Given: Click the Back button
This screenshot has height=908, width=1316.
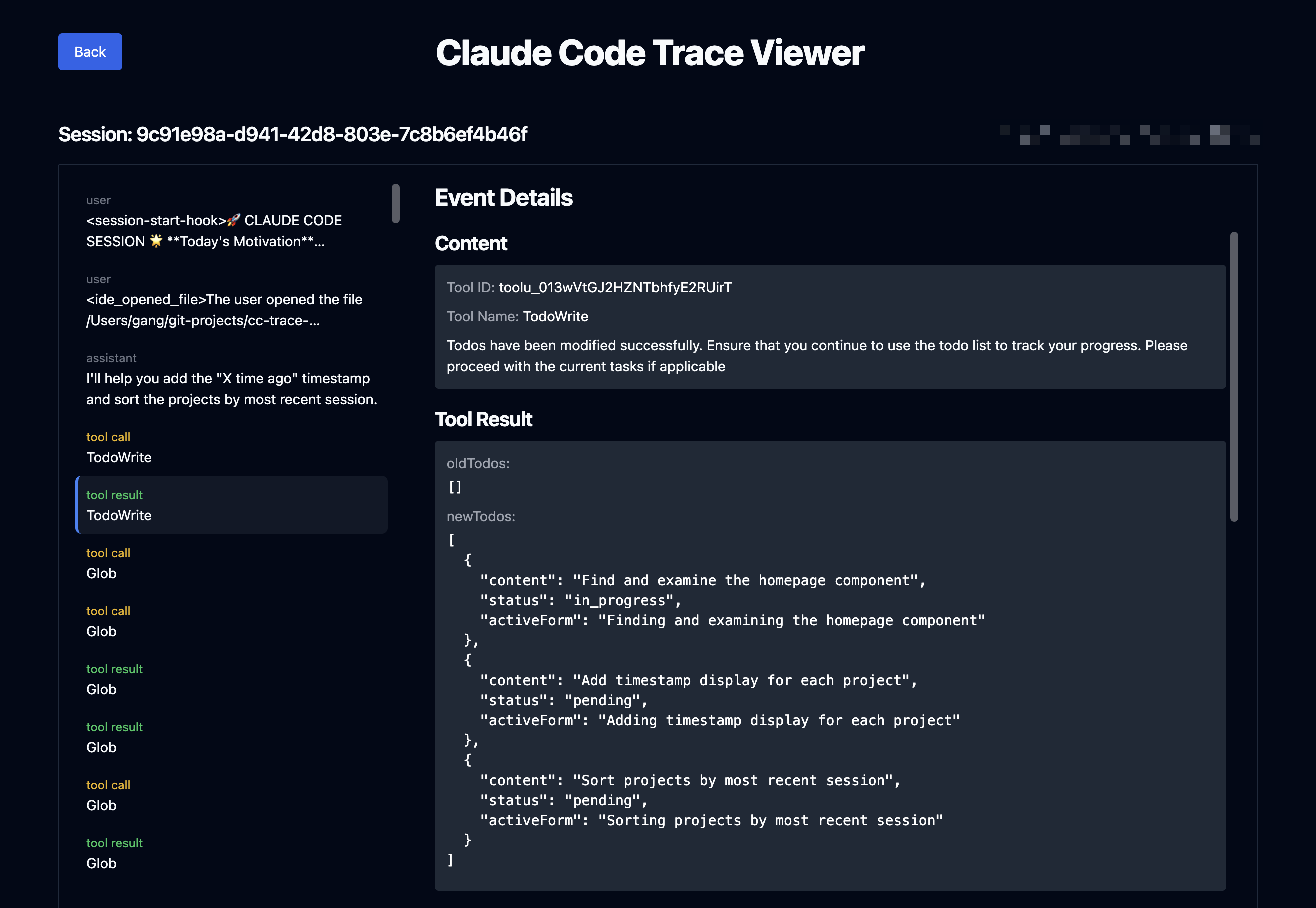Looking at the screenshot, I should (90, 52).
